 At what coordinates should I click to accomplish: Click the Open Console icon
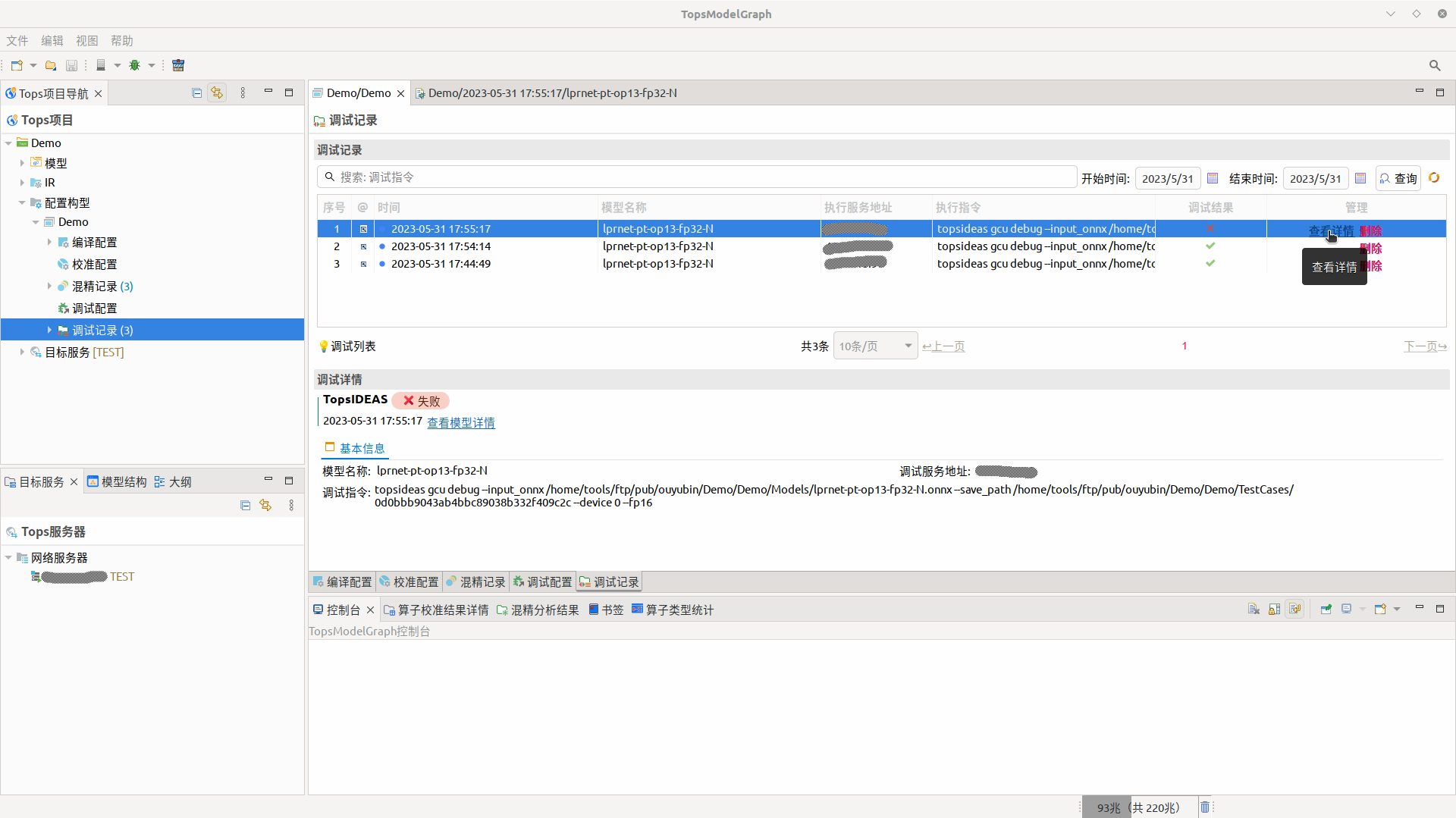click(x=1380, y=609)
